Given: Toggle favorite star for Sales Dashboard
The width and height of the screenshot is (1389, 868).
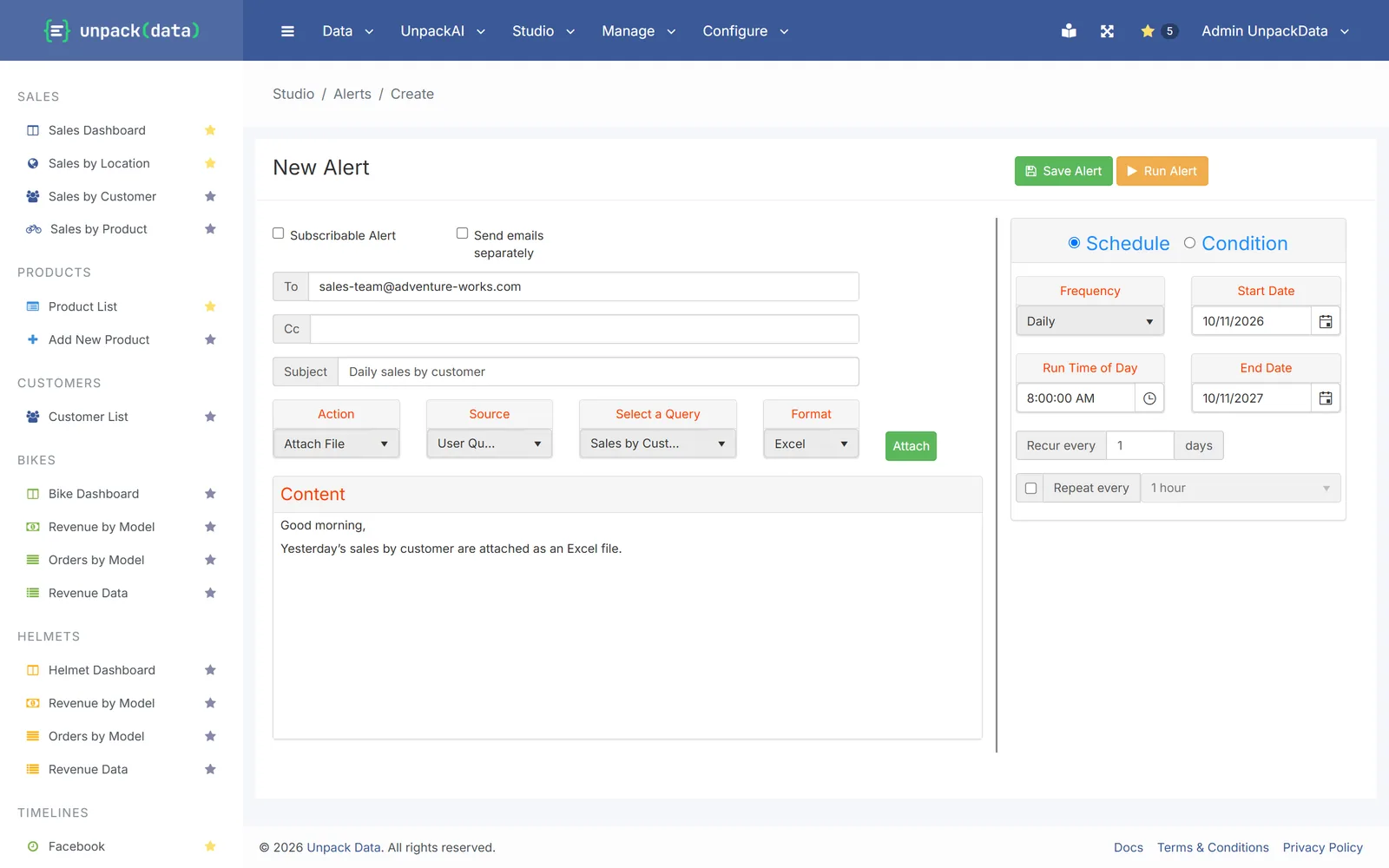Looking at the screenshot, I should (210, 130).
